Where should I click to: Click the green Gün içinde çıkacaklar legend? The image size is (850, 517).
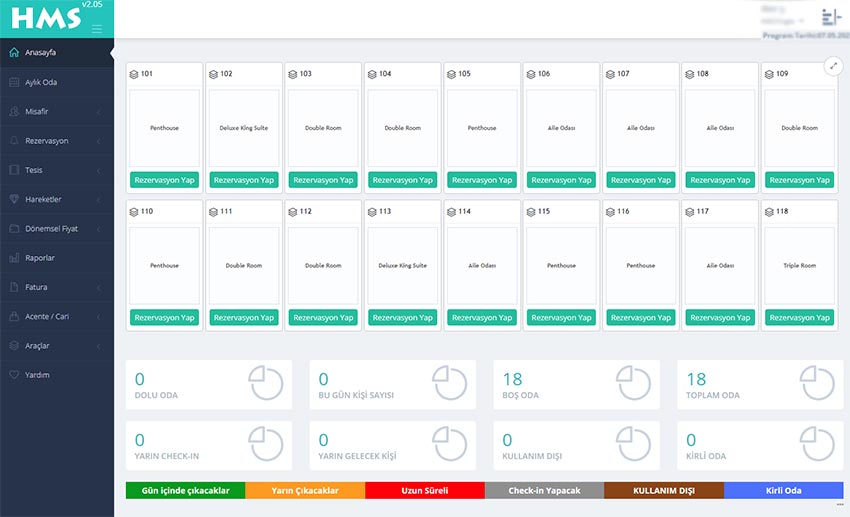[185, 490]
